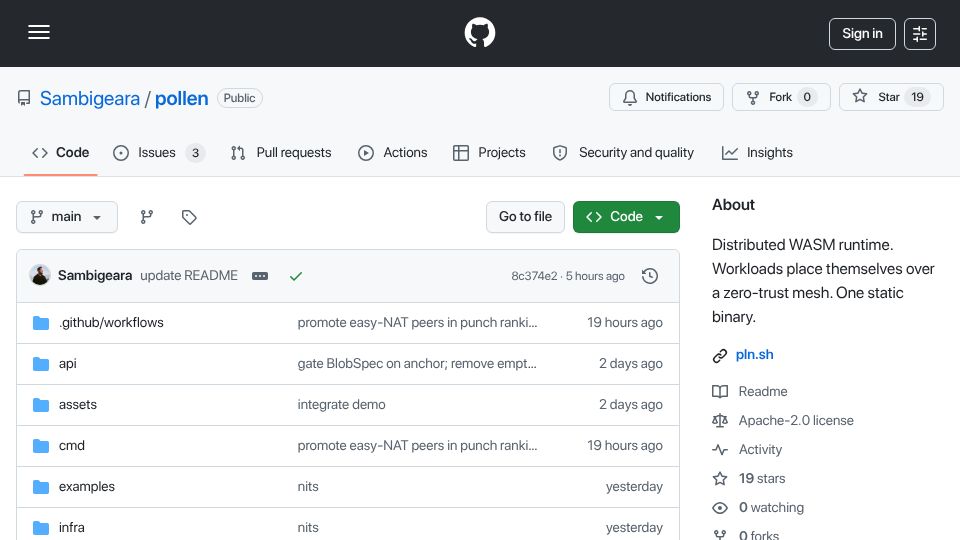Viewport: 960px width, 540px height.
Task: Open the Insights tab
Action: click(x=757, y=152)
